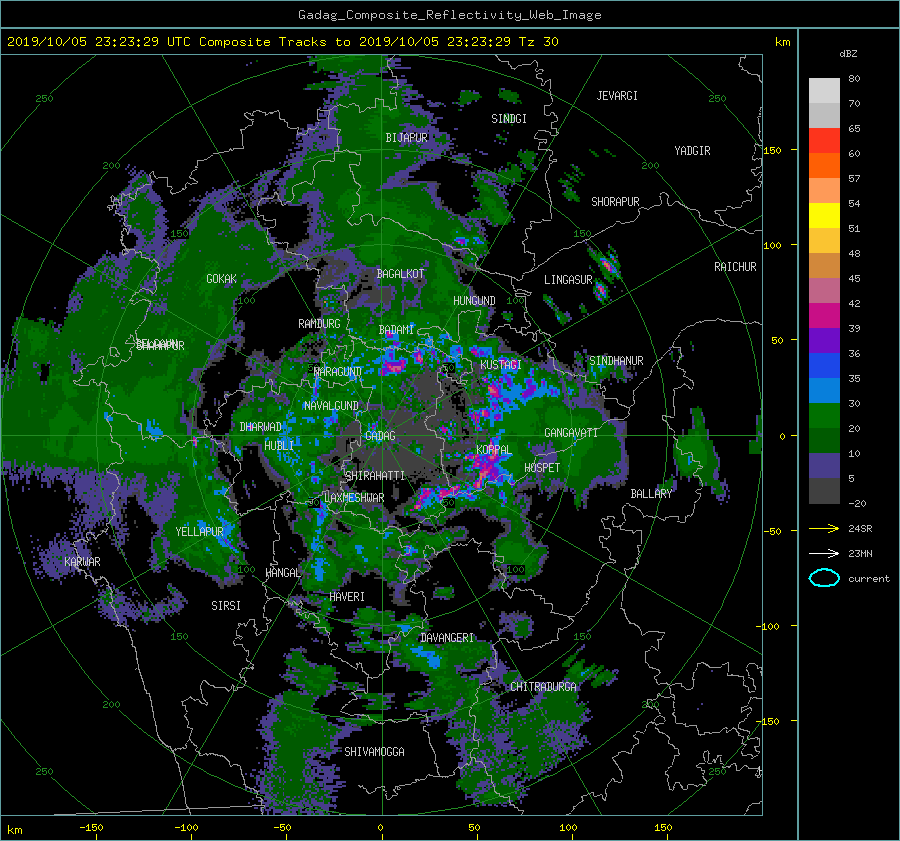This screenshot has width=900, height=841.
Task: Click the DAVANGERI city label
Action: [x=447, y=638]
